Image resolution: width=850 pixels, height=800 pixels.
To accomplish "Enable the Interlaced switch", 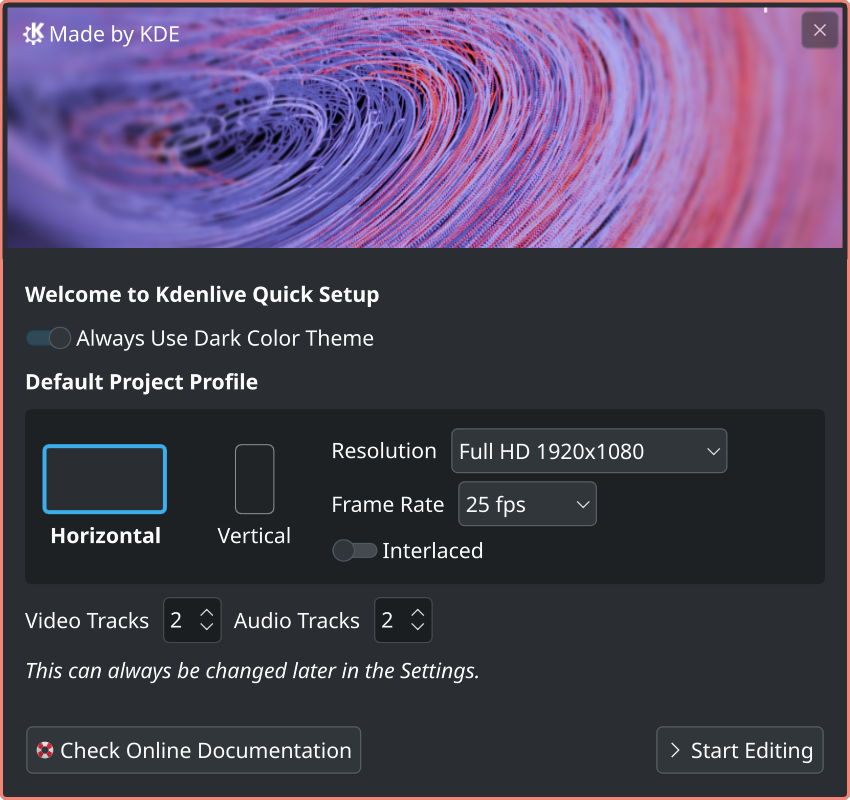I will [x=354, y=550].
